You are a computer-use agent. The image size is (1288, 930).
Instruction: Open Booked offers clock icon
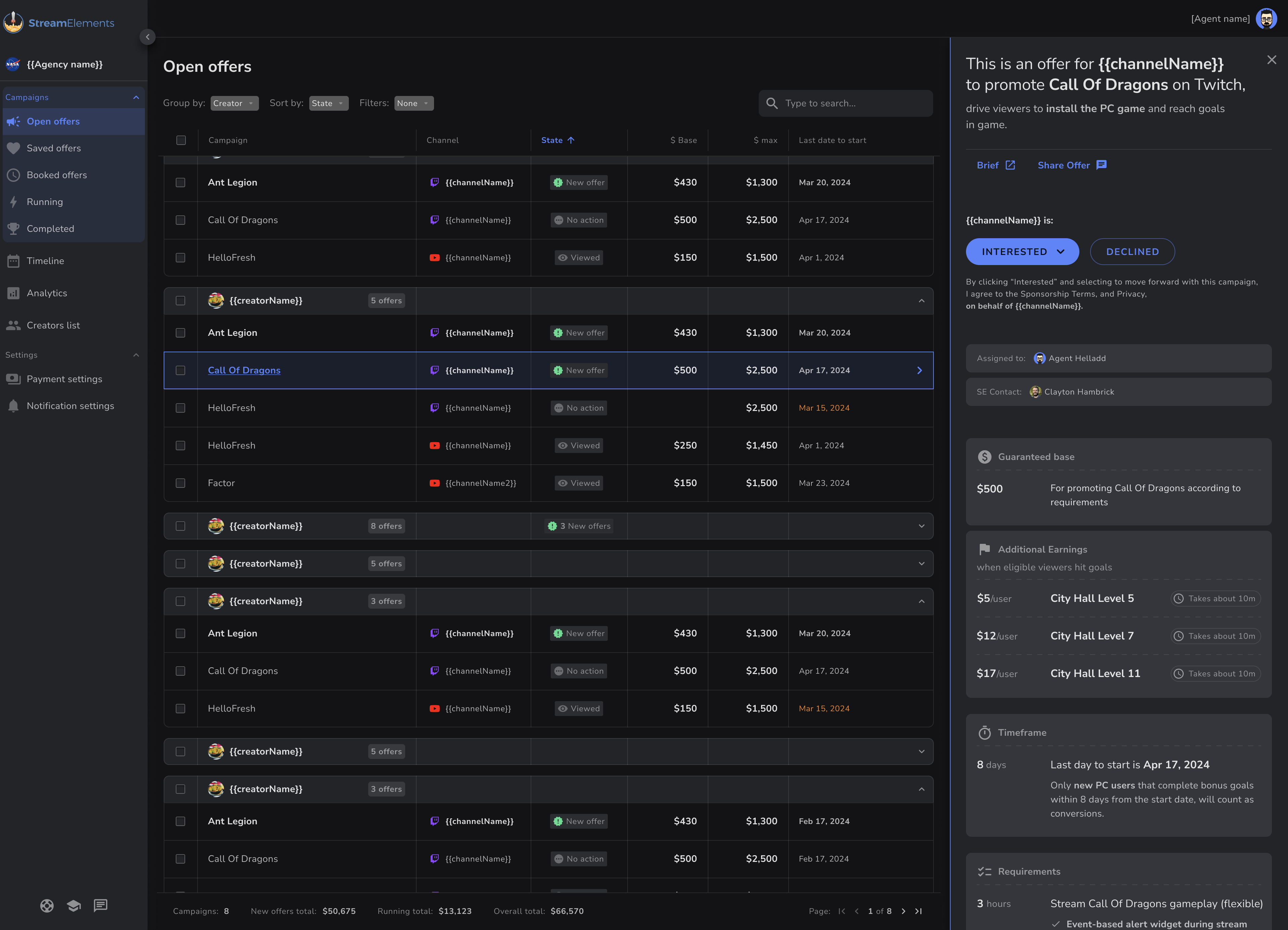point(14,175)
